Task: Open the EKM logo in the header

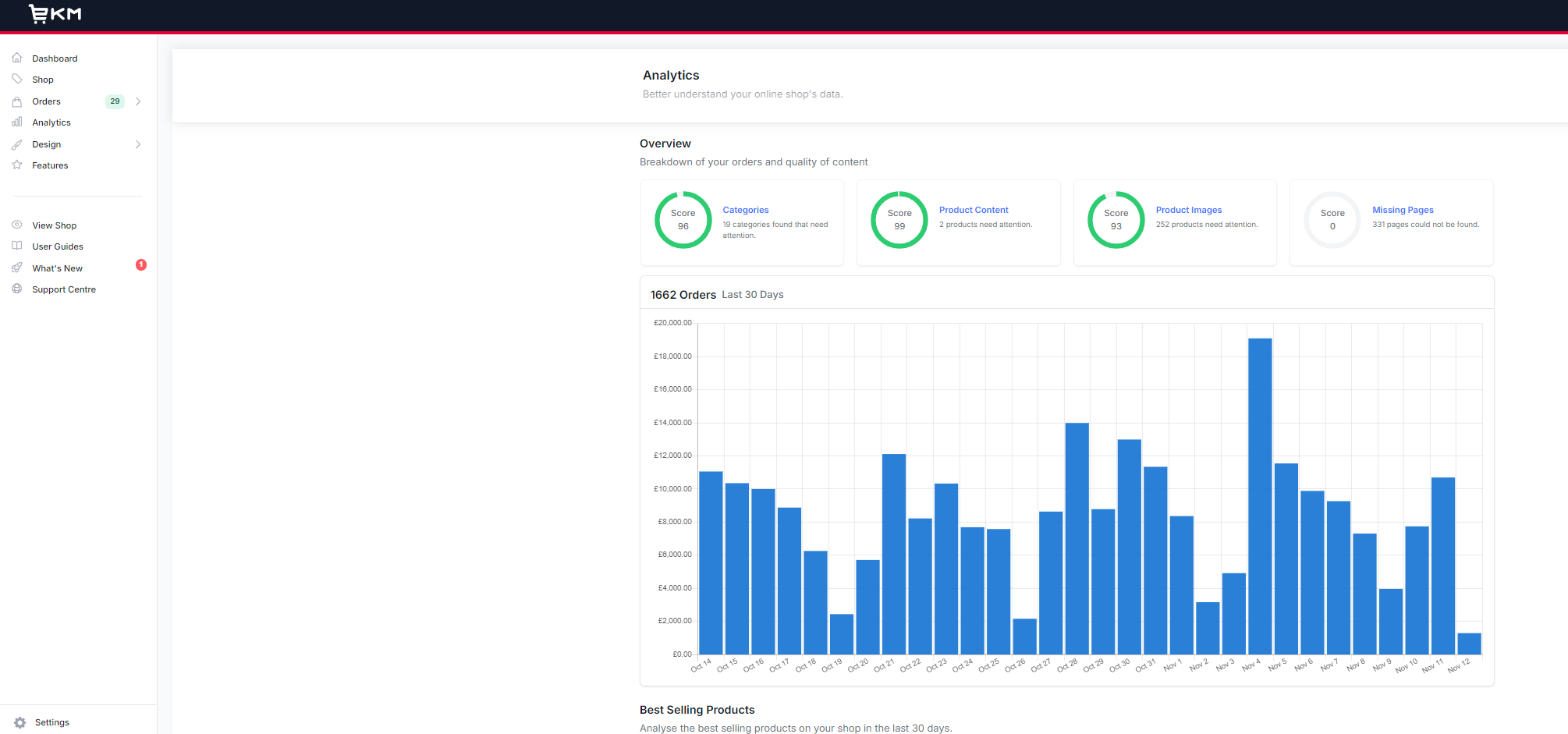Action: pos(55,15)
